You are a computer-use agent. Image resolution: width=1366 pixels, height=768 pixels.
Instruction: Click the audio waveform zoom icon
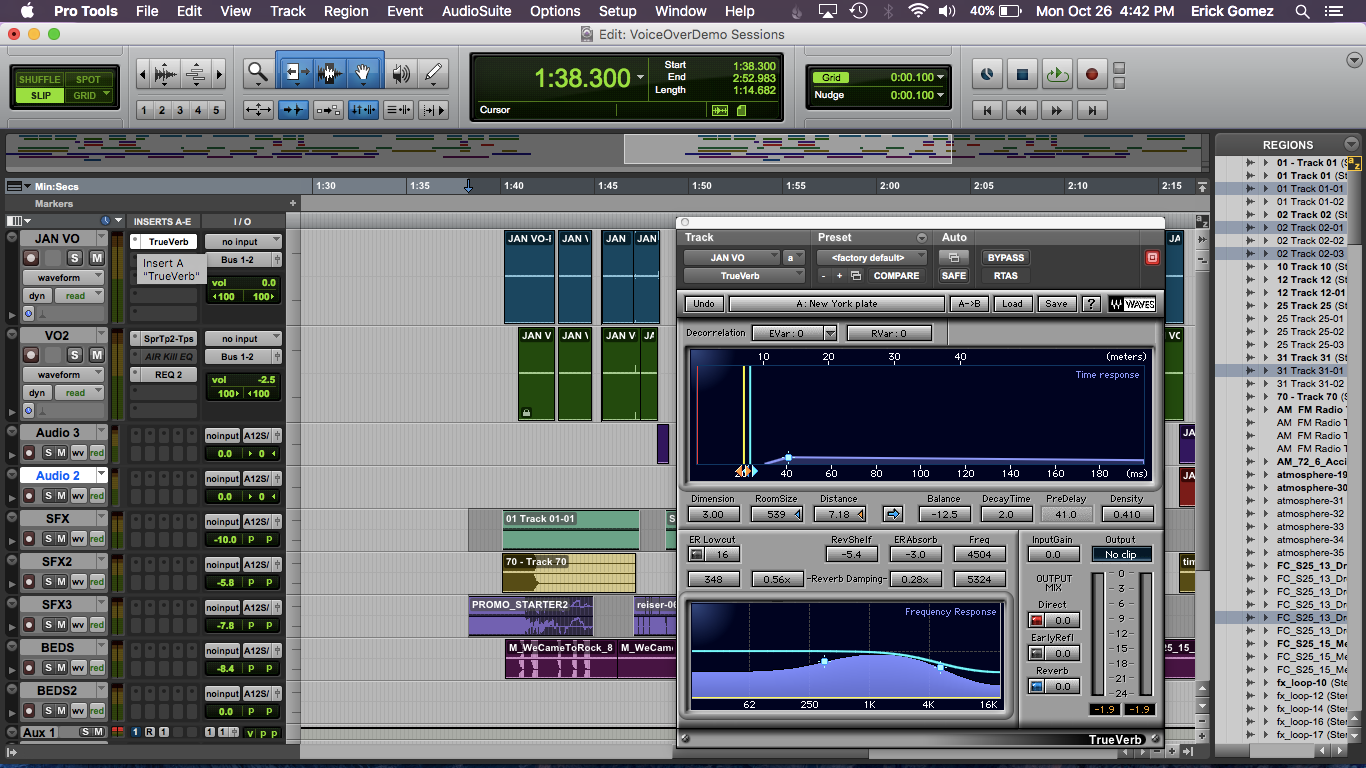pyautogui.click(x=165, y=74)
